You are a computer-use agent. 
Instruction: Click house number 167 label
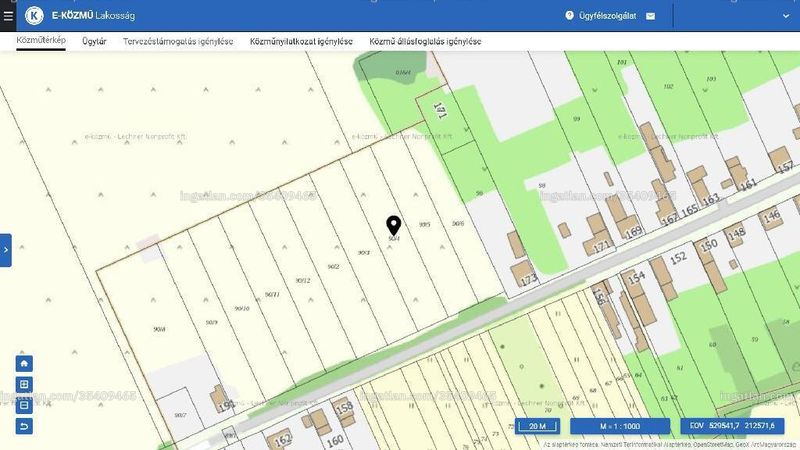(670, 218)
